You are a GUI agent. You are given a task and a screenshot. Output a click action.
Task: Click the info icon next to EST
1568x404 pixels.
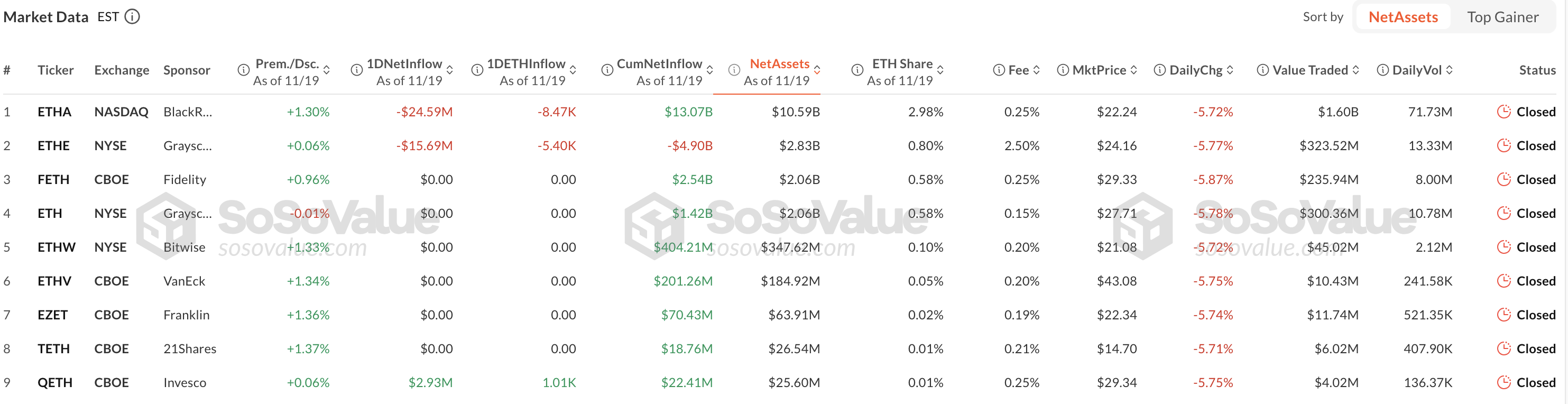133,17
